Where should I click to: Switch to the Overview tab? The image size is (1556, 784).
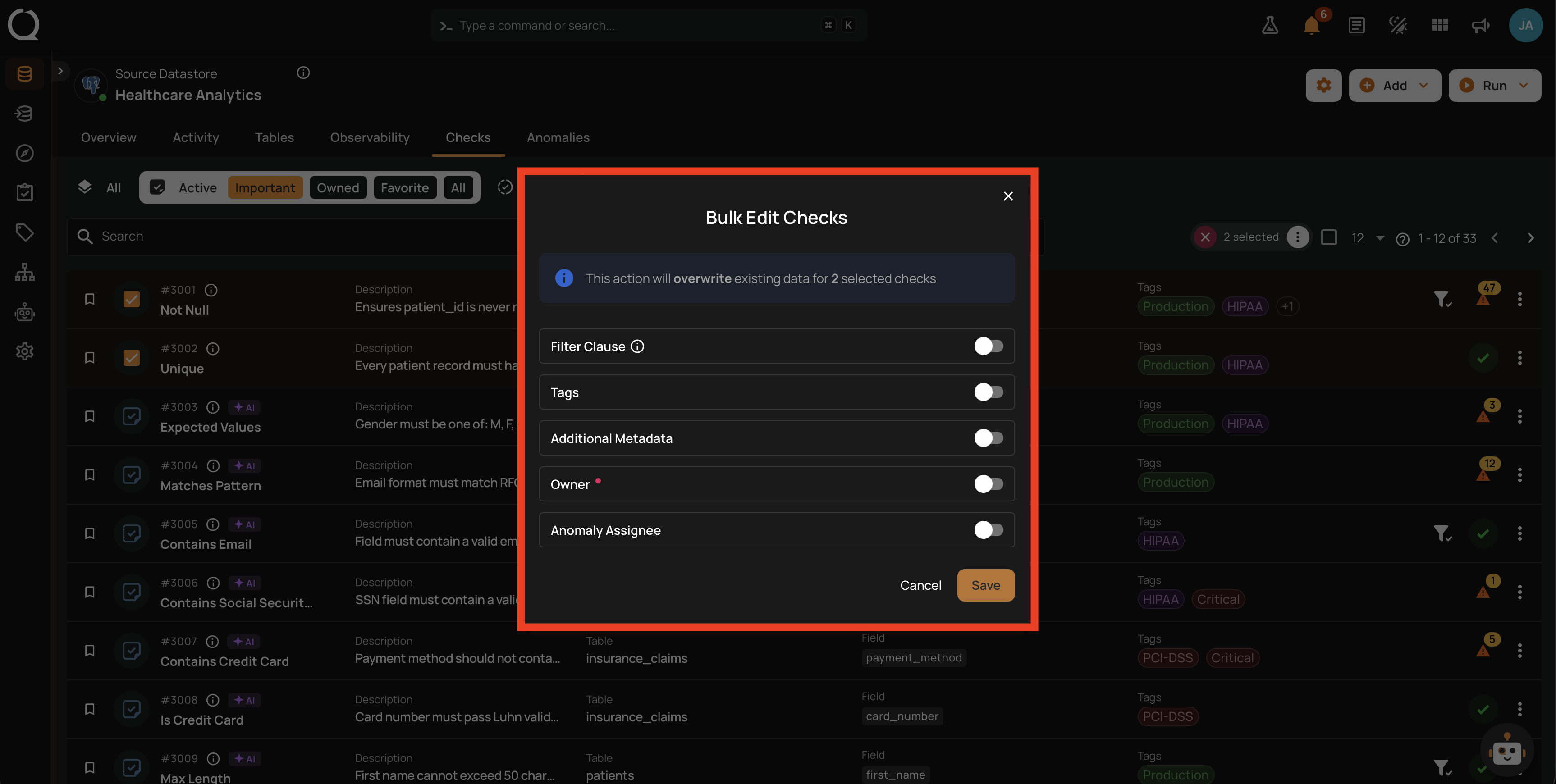click(109, 137)
